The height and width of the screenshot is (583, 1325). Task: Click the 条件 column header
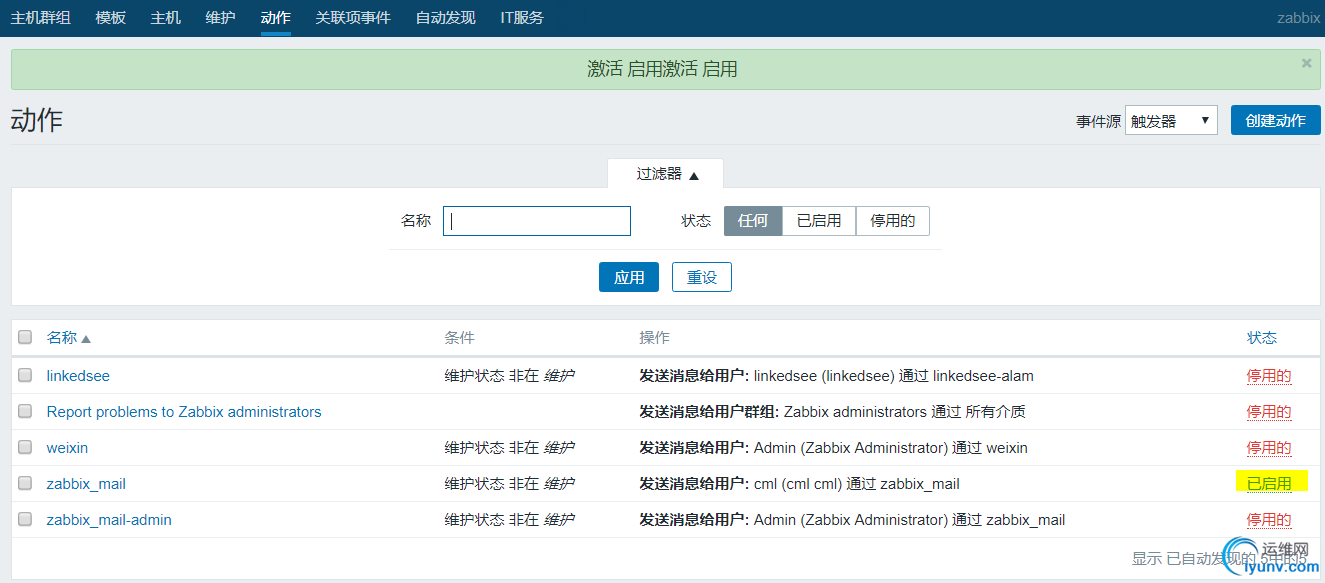click(459, 338)
